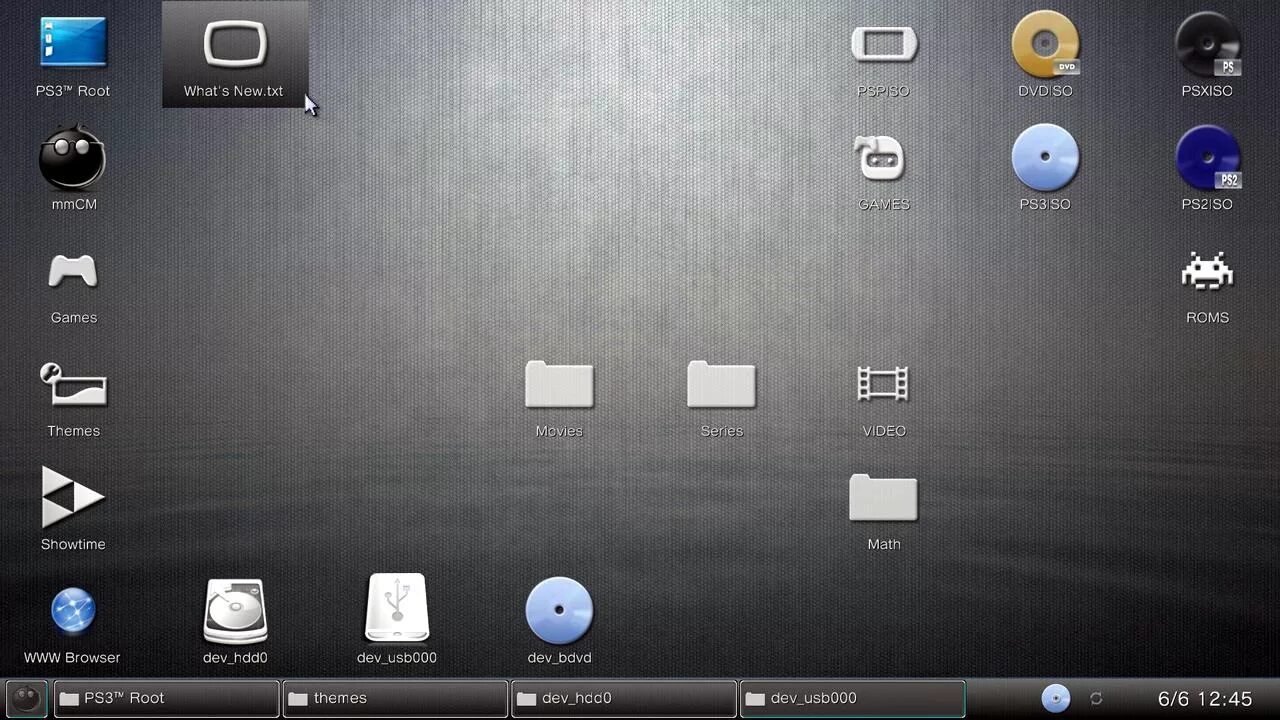Screen dimensions: 1280x720
Task: Launch the mmCM bomb icon
Action: point(73,157)
